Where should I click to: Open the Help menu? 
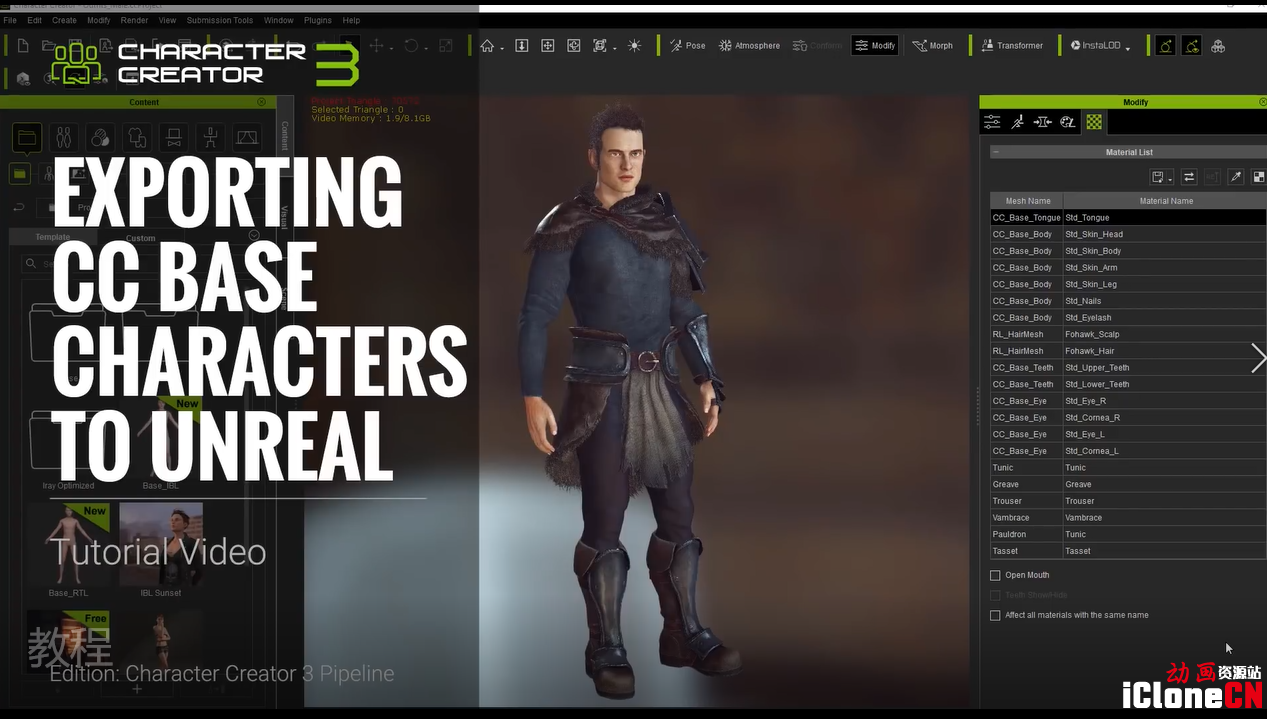351,20
